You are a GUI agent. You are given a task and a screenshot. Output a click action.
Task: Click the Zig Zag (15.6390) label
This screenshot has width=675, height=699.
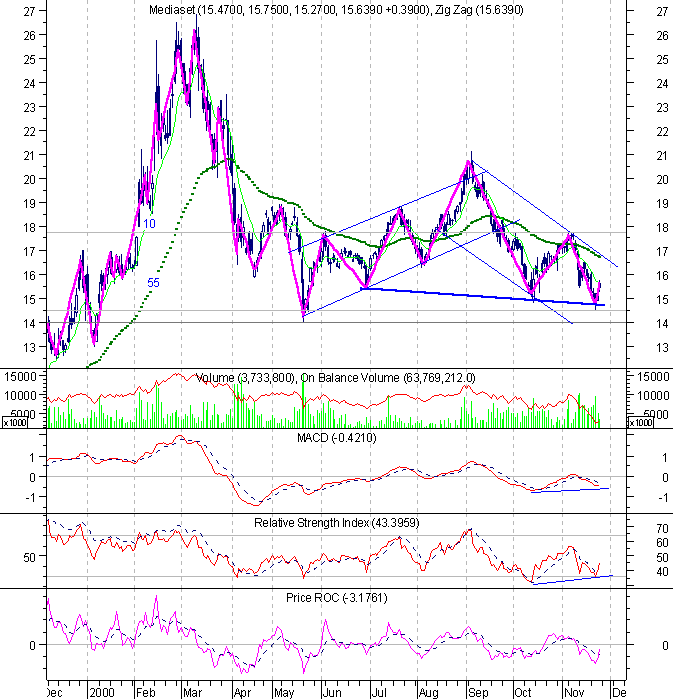(x=479, y=10)
